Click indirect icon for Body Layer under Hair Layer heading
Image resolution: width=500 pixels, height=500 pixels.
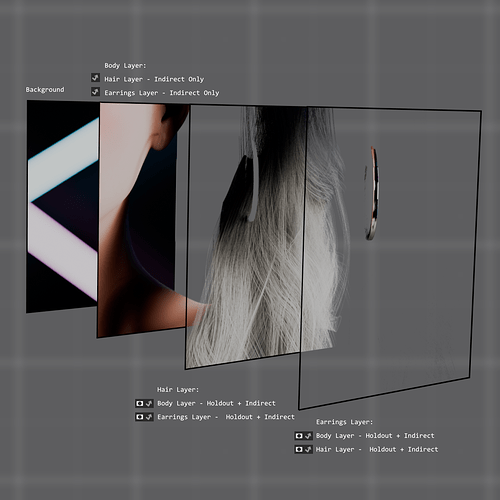[149, 404]
